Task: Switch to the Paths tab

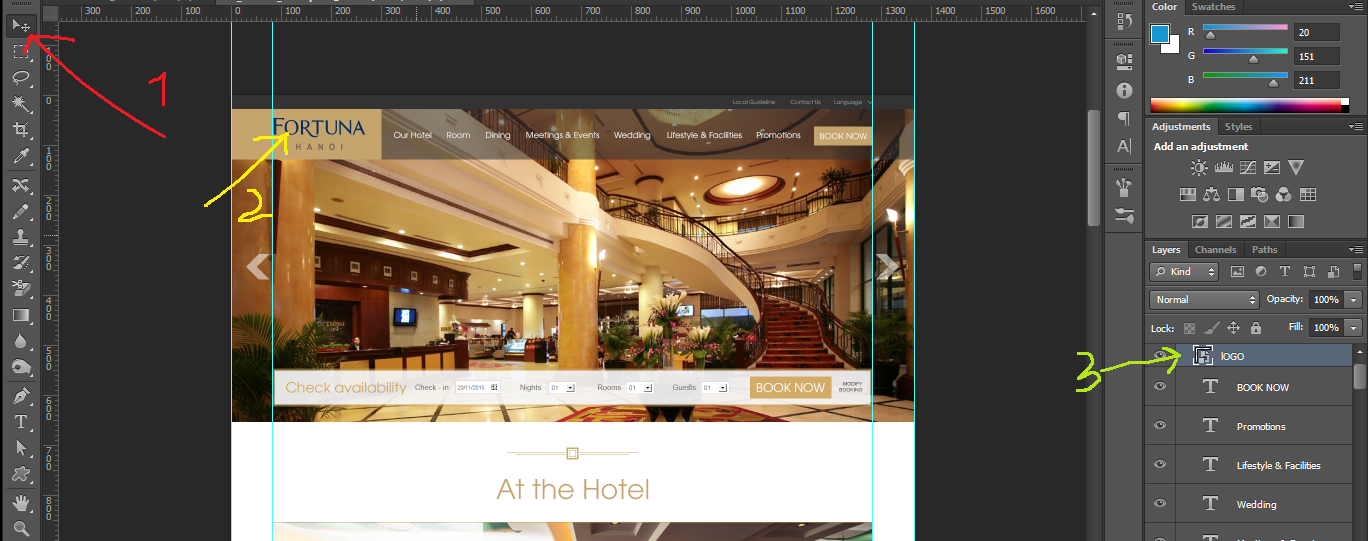Action: point(1264,250)
